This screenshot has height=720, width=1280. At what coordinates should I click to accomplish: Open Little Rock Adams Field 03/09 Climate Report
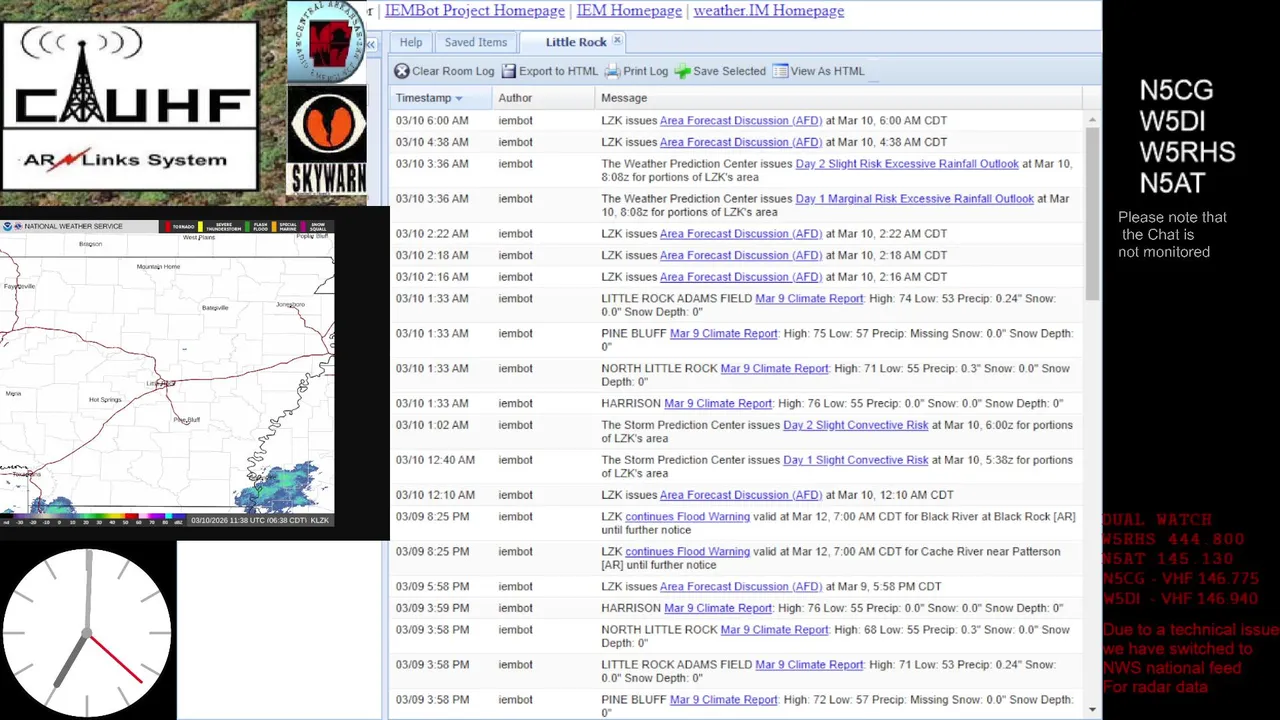click(809, 665)
